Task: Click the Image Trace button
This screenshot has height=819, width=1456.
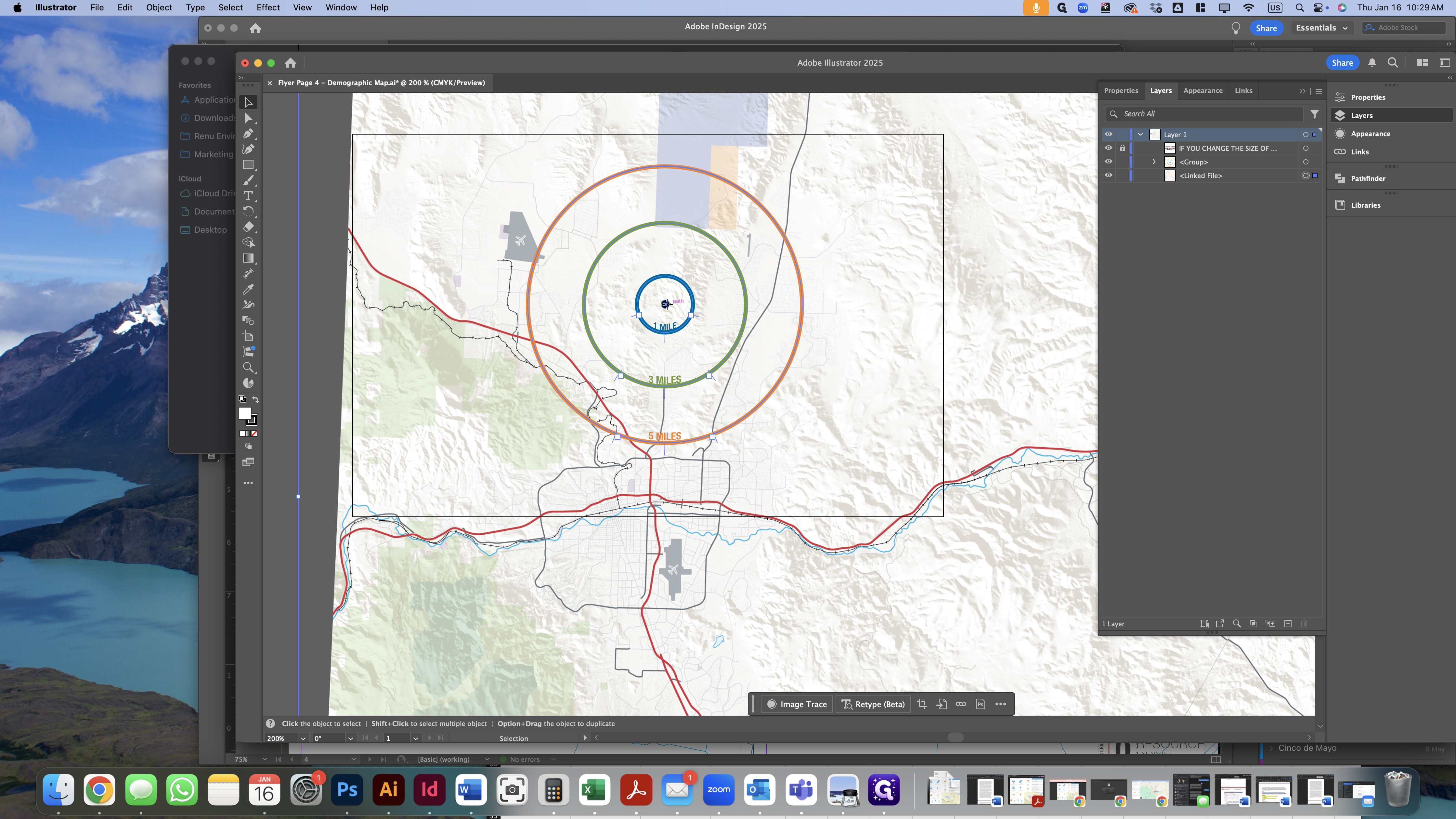Action: (797, 704)
